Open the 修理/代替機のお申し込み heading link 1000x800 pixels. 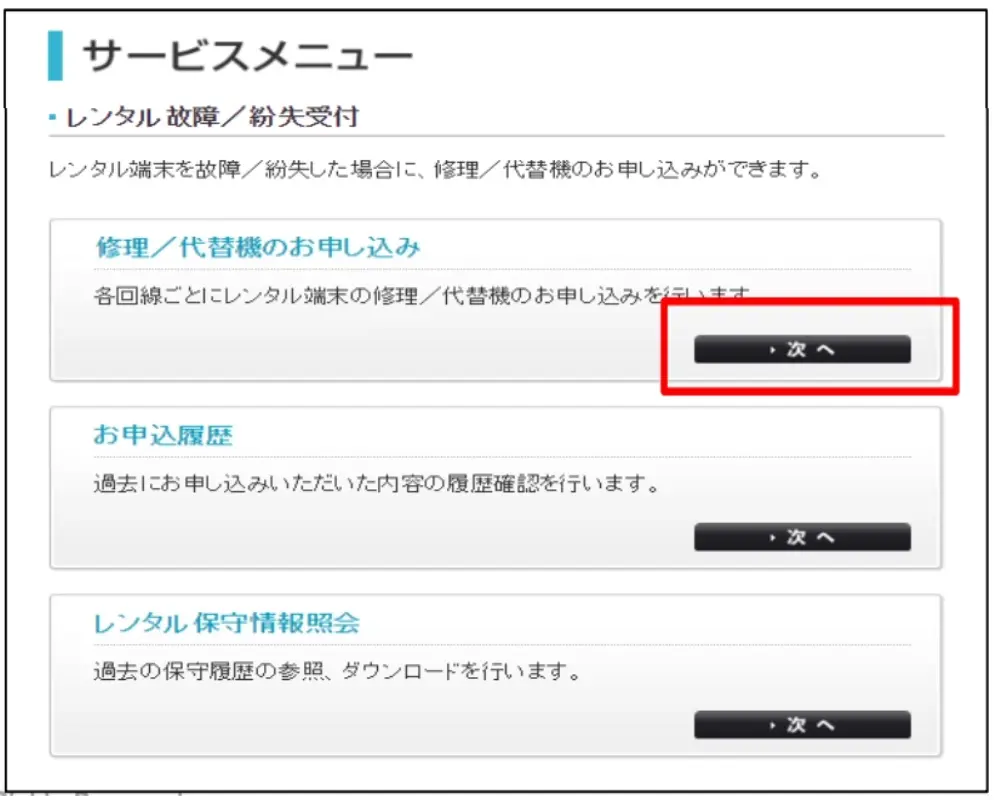[x=258, y=247]
